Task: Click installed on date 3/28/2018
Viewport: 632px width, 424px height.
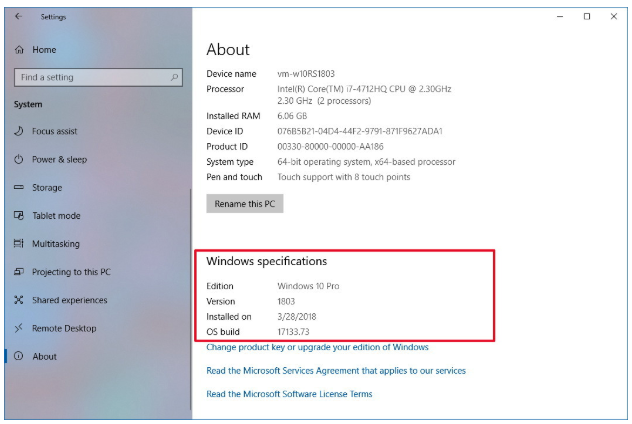Action: tap(297, 317)
